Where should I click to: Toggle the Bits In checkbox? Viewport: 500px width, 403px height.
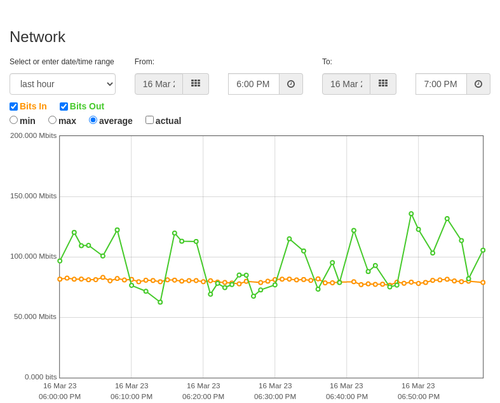(x=14, y=106)
